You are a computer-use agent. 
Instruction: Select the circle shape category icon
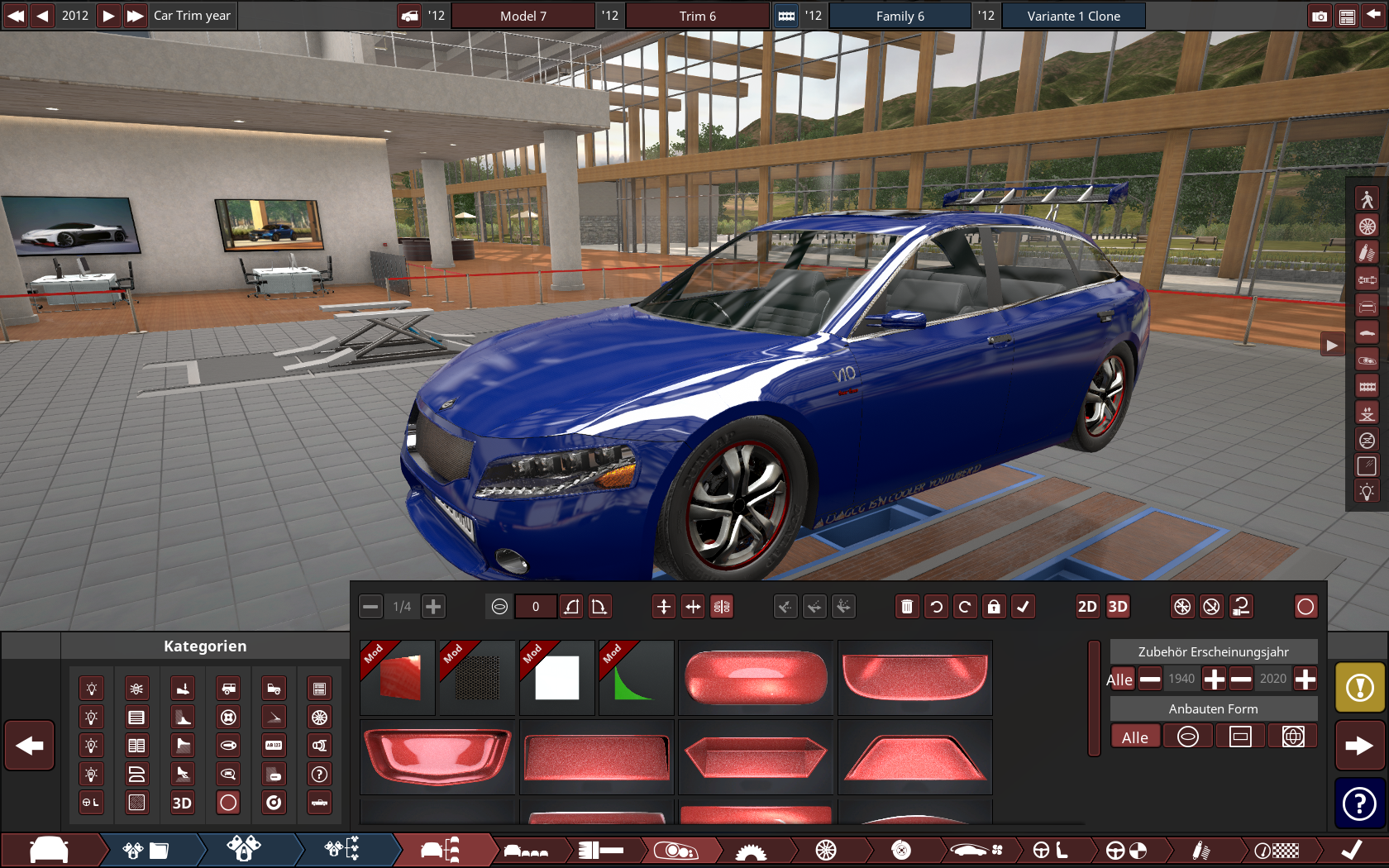tap(229, 803)
